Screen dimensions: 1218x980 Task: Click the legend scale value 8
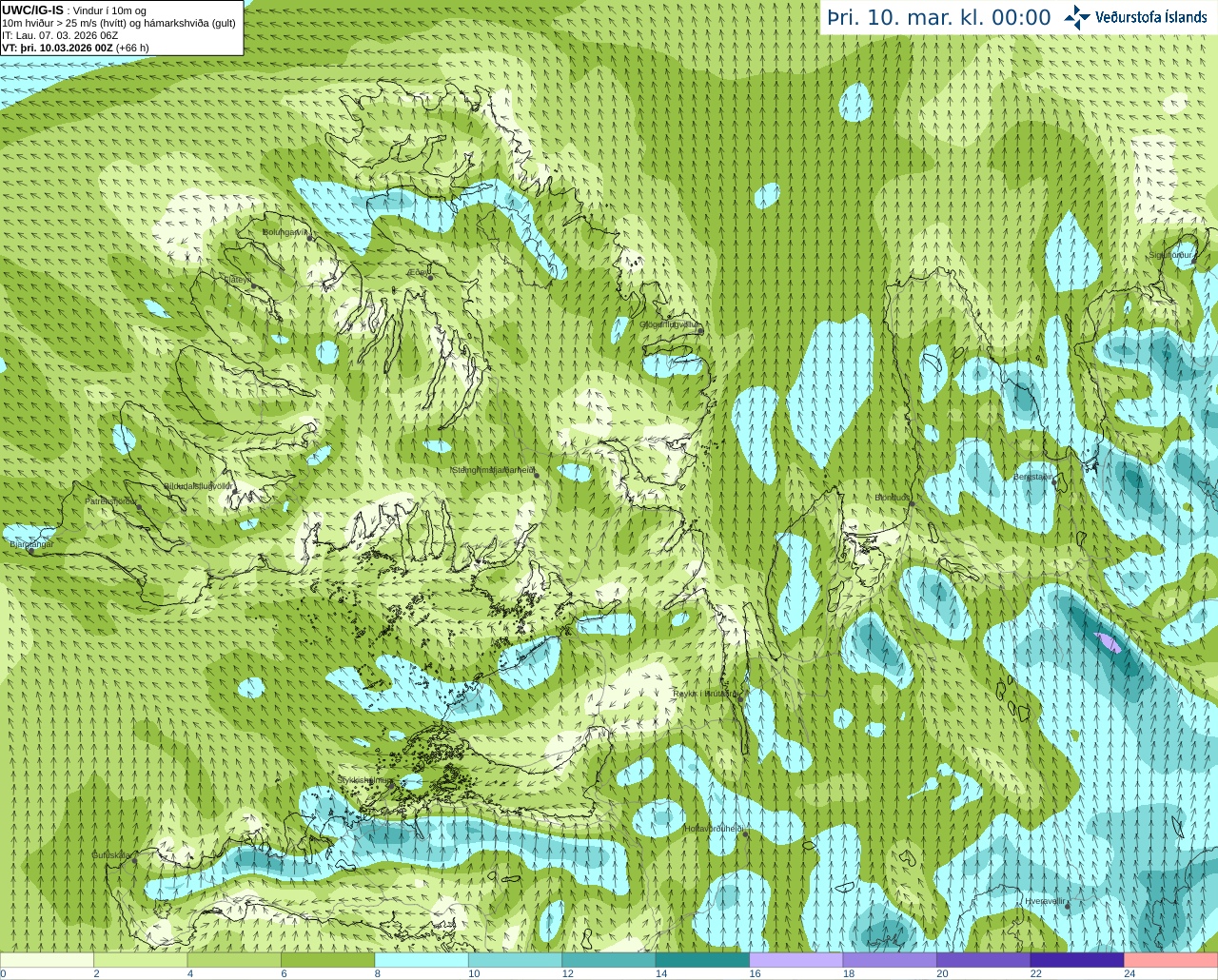point(378,973)
